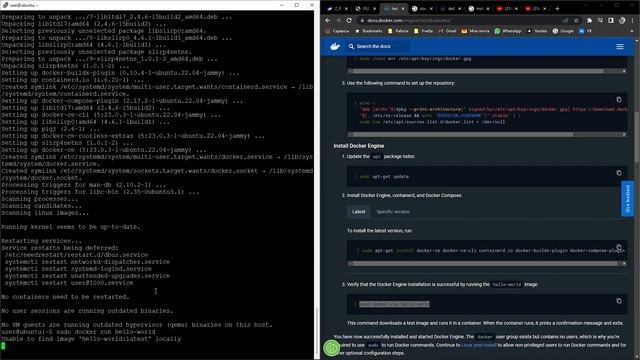Image resolution: width=640 pixels, height=360 pixels.
Task: Show hidden bookmarks via overflow chevron
Action: click(x=632, y=31)
